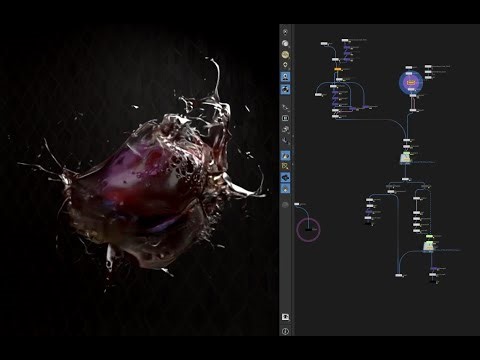Open the circled info icon
This screenshot has width=480, height=360.
[285, 331]
